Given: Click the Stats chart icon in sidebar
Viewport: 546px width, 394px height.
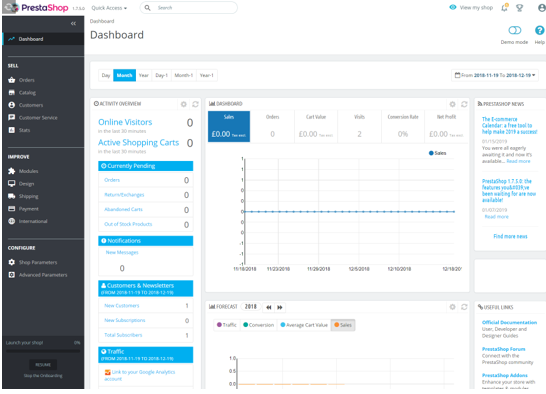Looking at the screenshot, I should tap(11, 130).
